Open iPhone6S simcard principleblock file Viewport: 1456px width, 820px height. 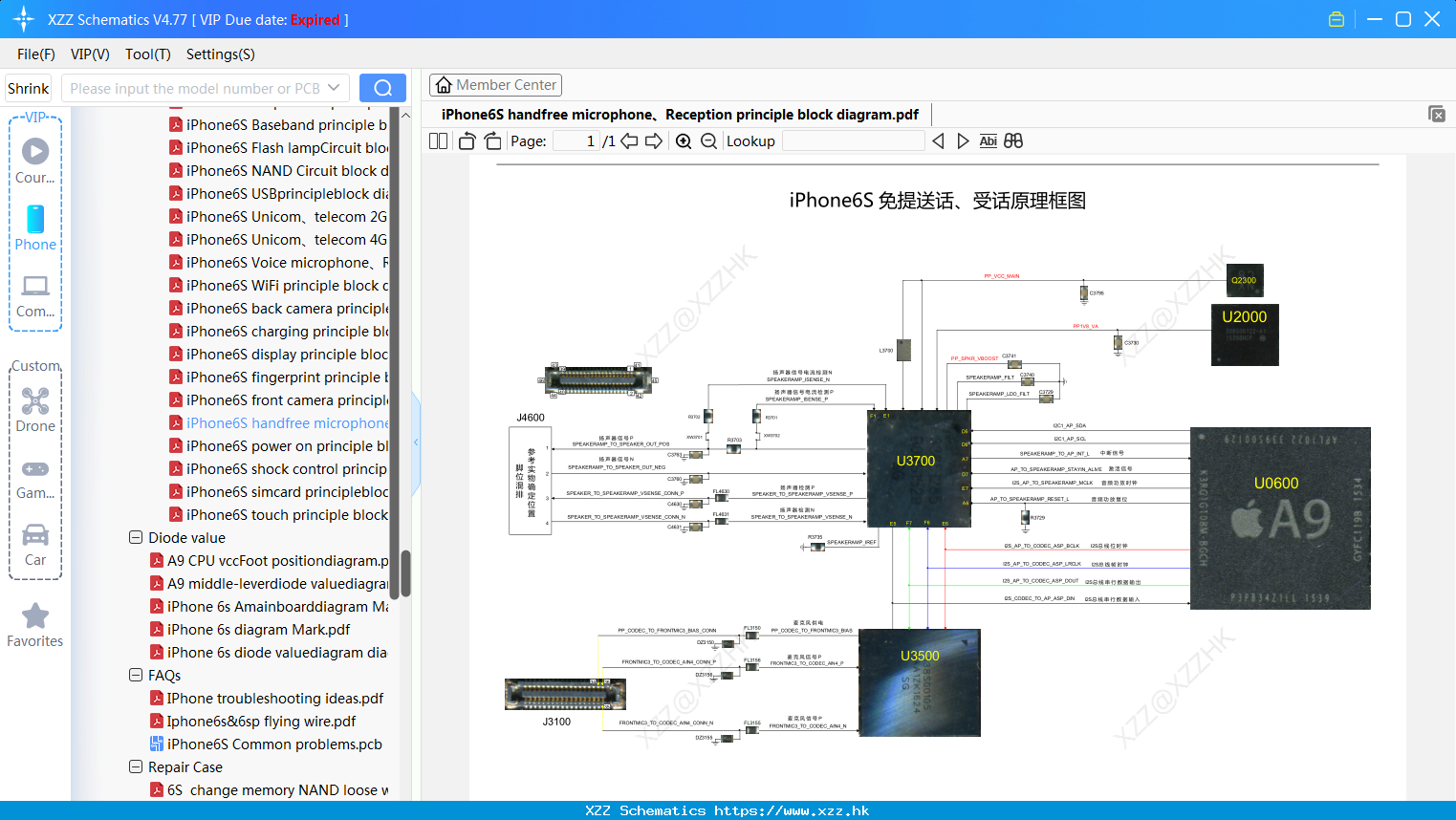point(278,491)
